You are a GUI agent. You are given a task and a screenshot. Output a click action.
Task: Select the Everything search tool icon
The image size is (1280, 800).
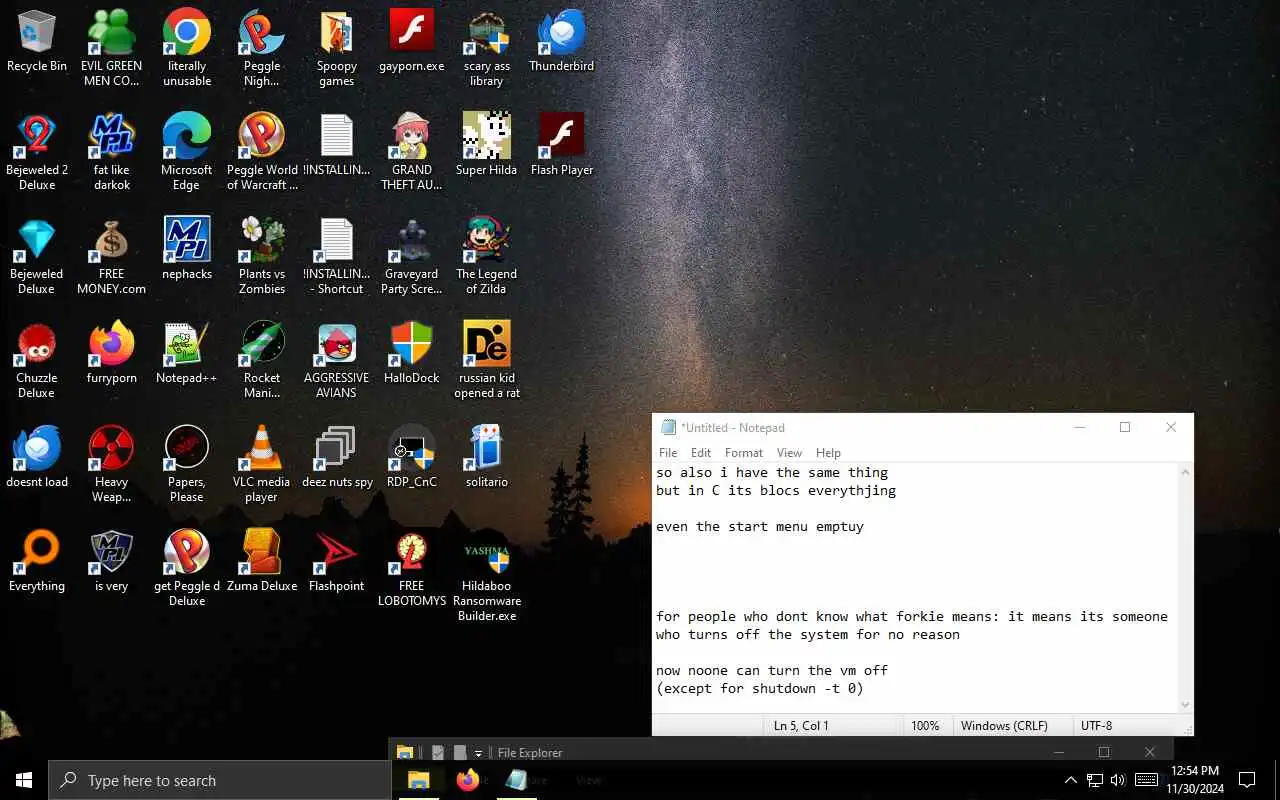click(37, 561)
